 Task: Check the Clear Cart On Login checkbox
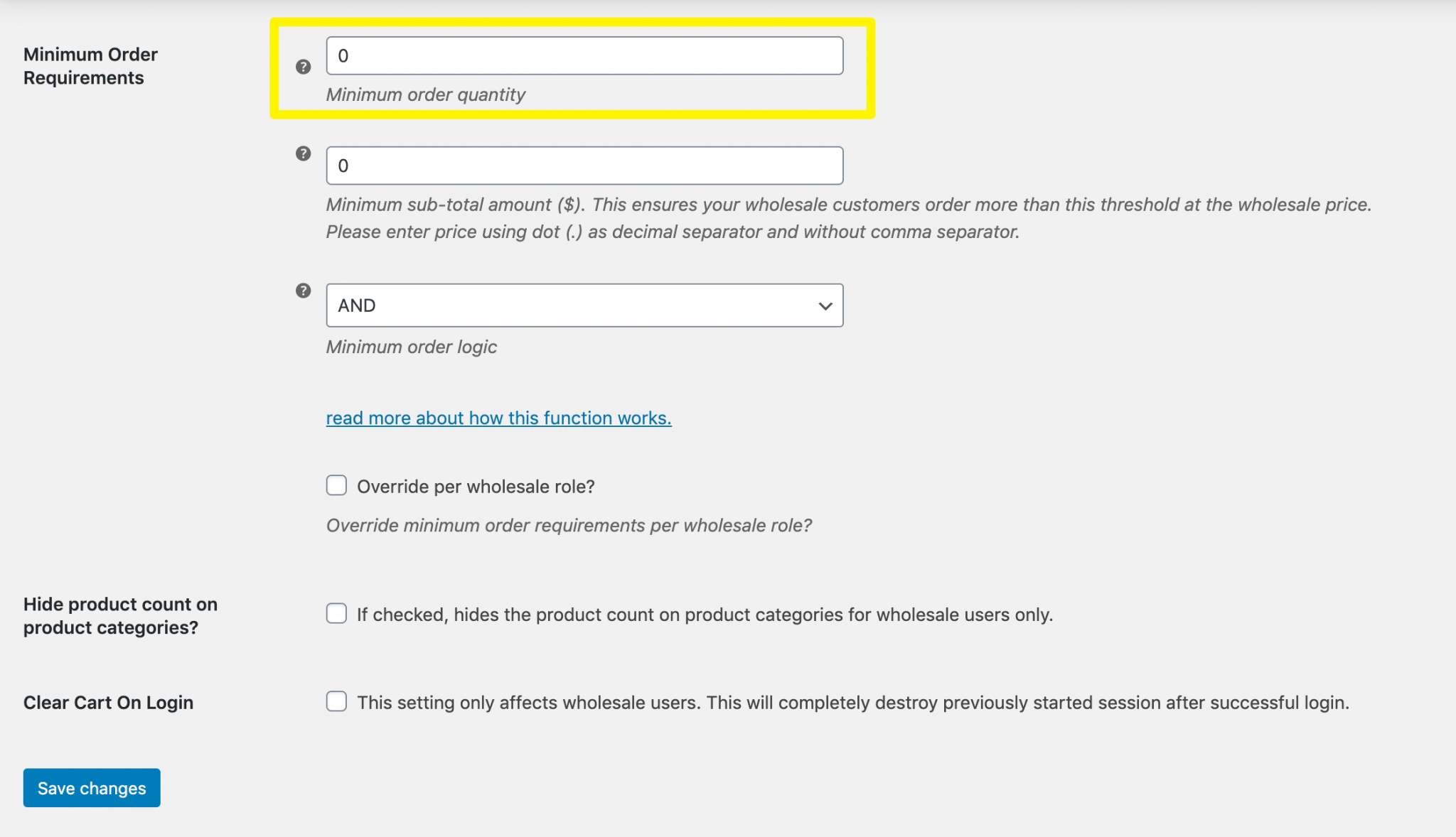(x=336, y=701)
